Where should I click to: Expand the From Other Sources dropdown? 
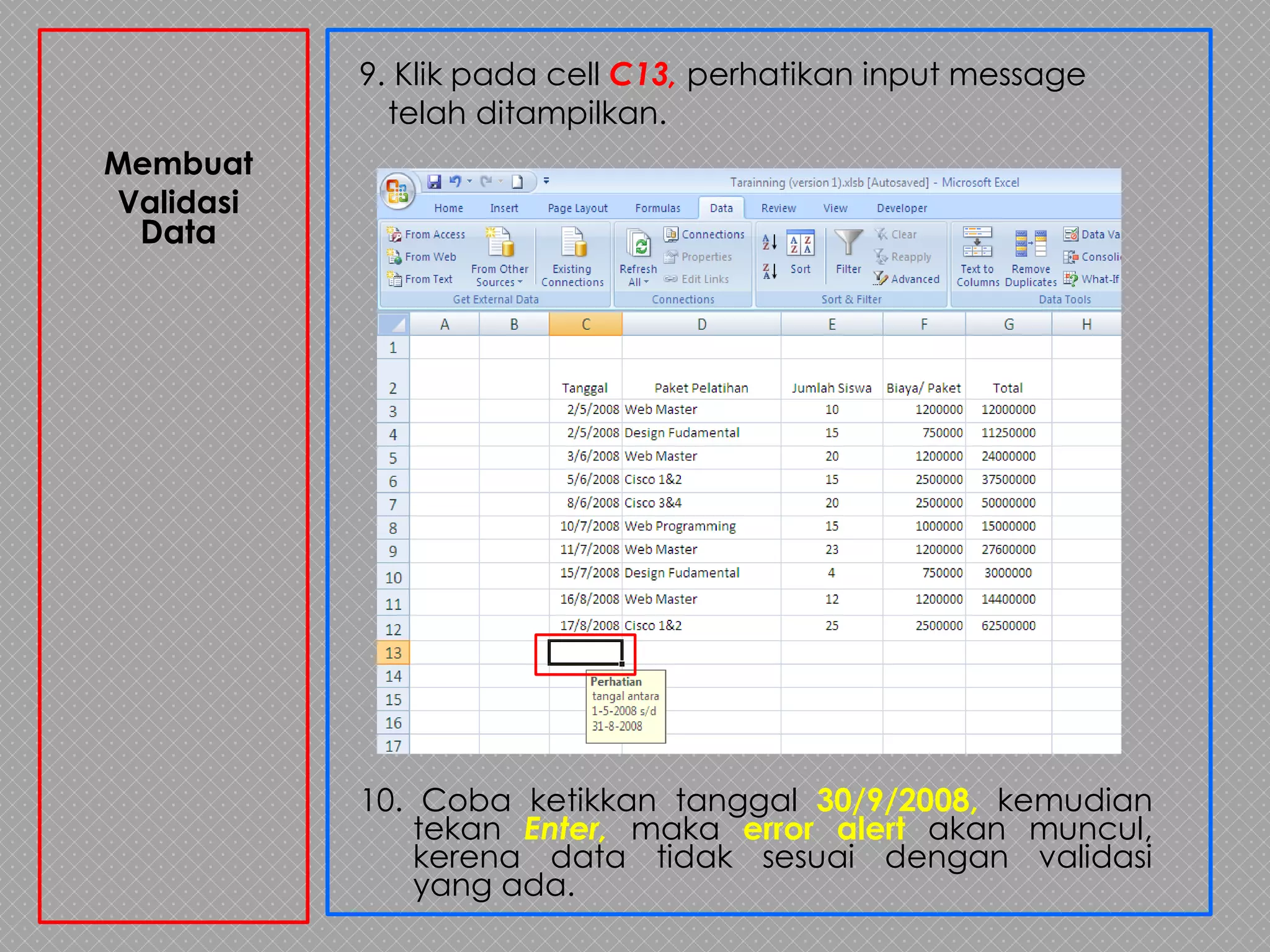tap(500, 275)
